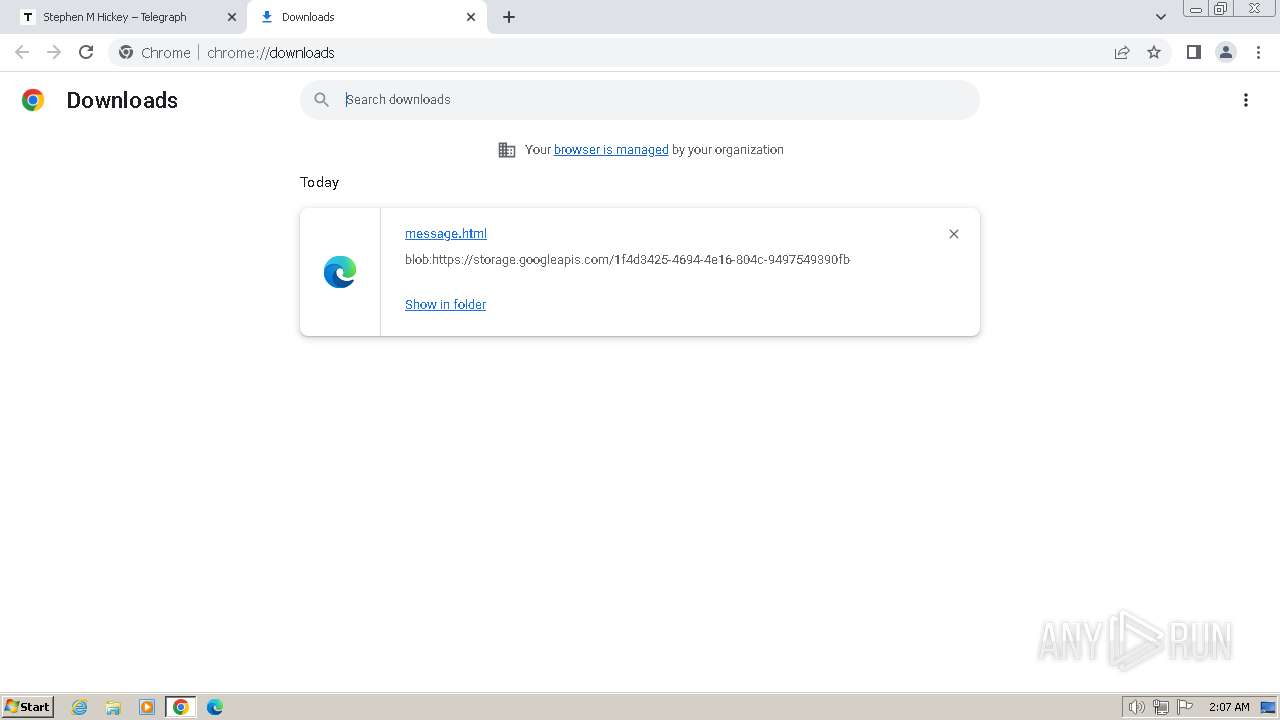Click the Chrome logo next to Downloads
The width and height of the screenshot is (1280, 720).
(x=33, y=100)
